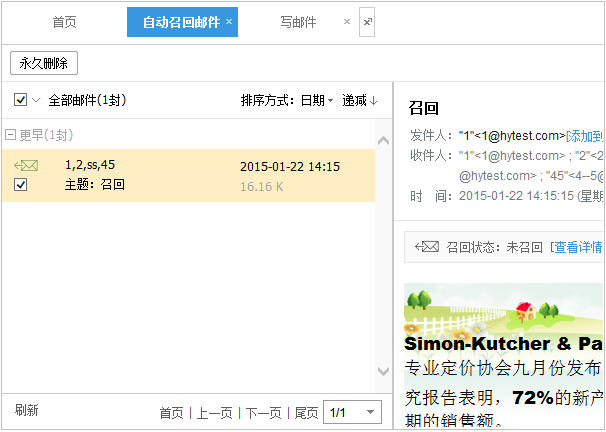This screenshot has width=606, height=432.
Task: Click the 永久删除 button
Action: [x=44, y=62]
